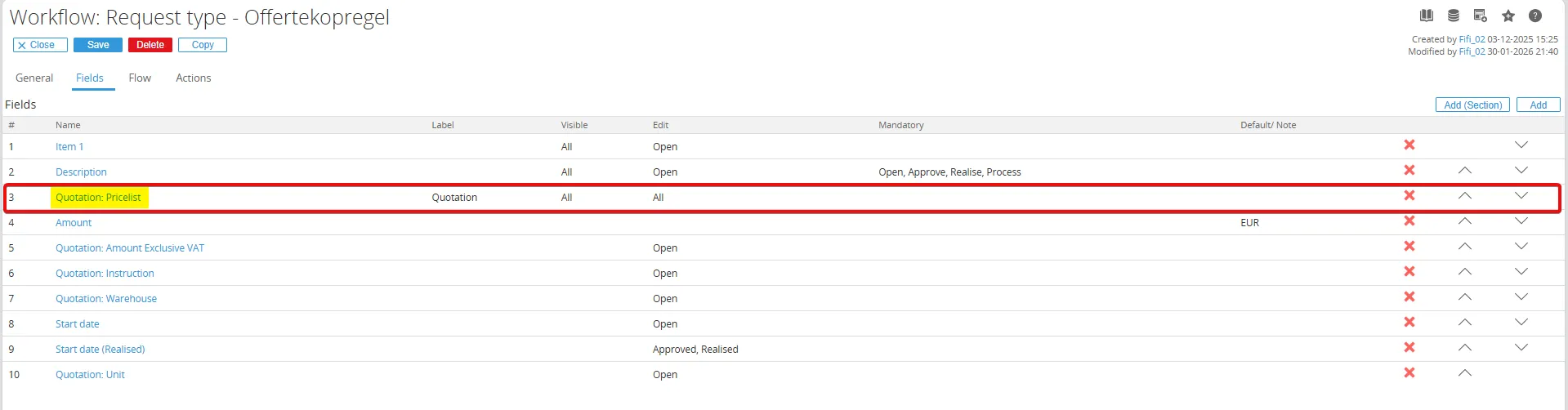Open the documentation book icon
The height and width of the screenshot is (410, 1568).
(1427, 16)
